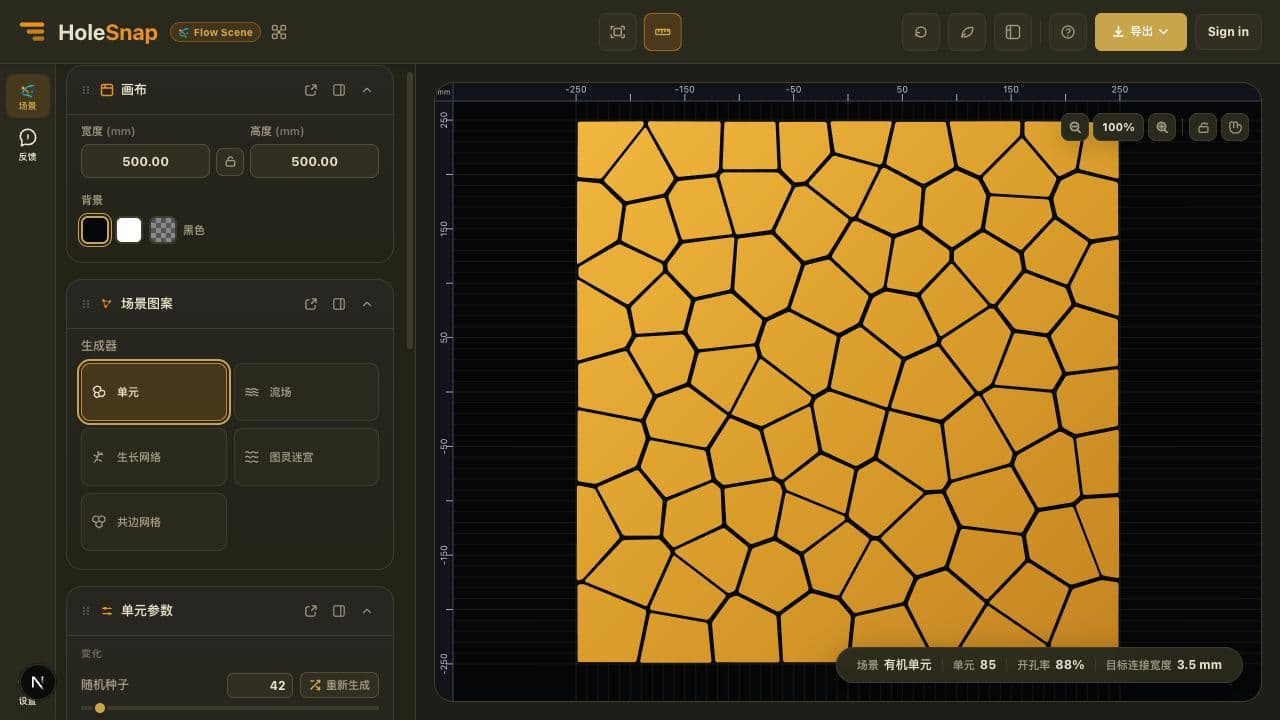Image resolution: width=1280 pixels, height=720 pixels.
Task: Click the reset/undo circular arrow icon
Action: [x=921, y=32]
